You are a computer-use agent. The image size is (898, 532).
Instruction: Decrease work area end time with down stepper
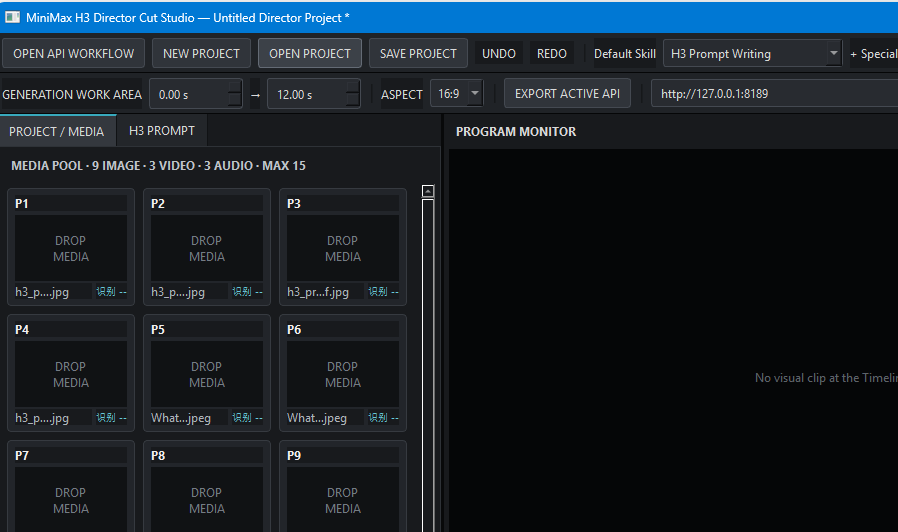353,101
